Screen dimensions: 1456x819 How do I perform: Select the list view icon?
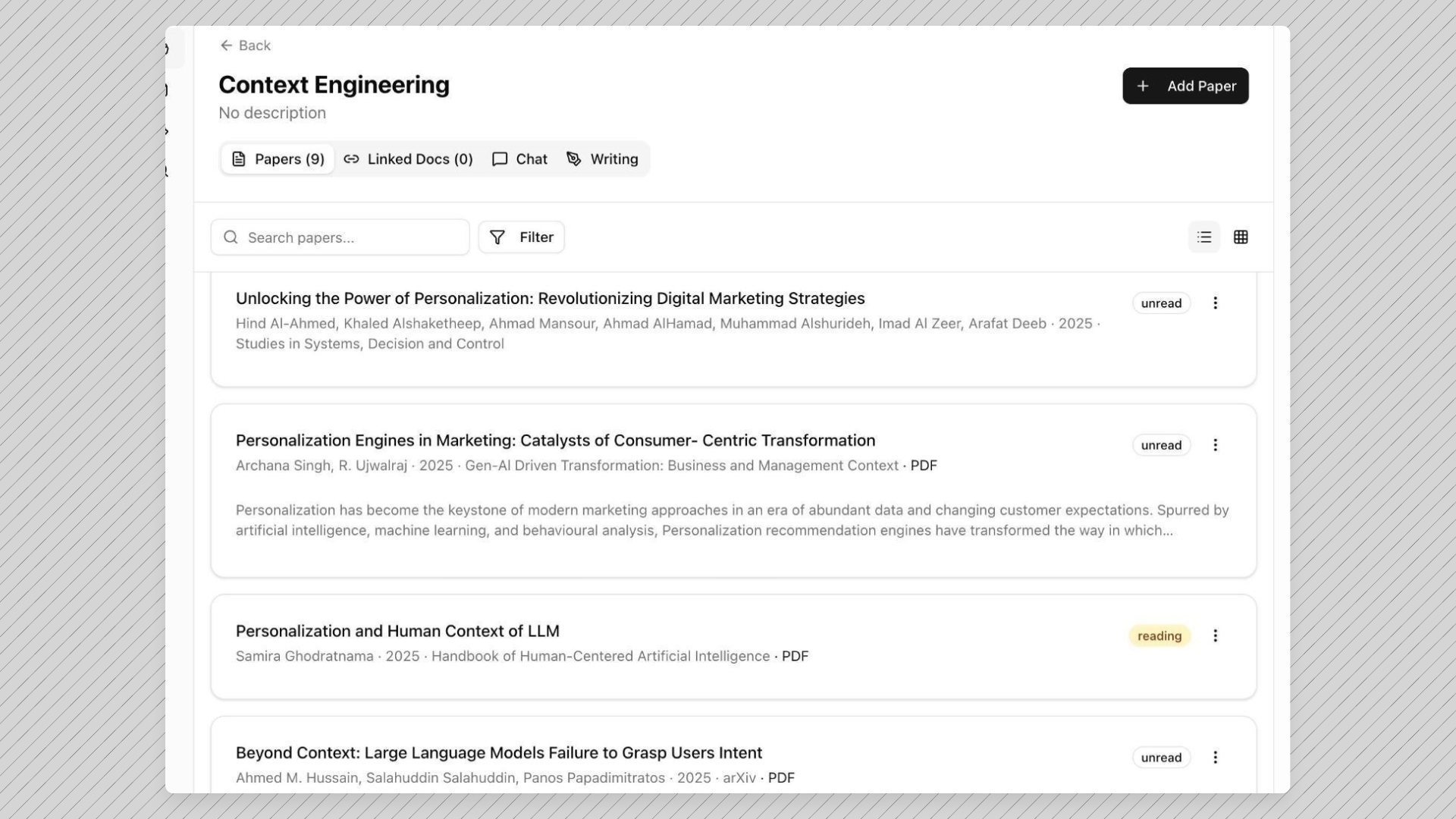pyautogui.click(x=1203, y=237)
